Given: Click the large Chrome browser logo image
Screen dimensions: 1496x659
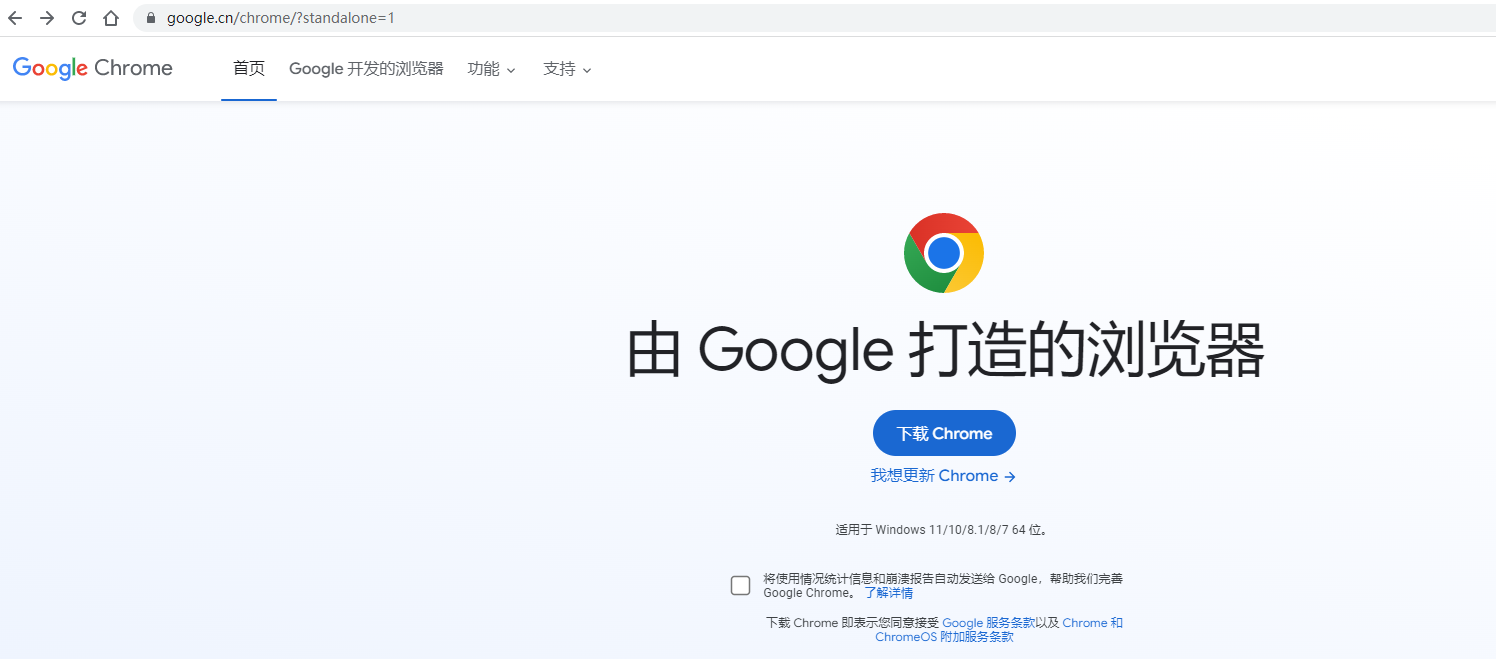Looking at the screenshot, I should click(943, 252).
